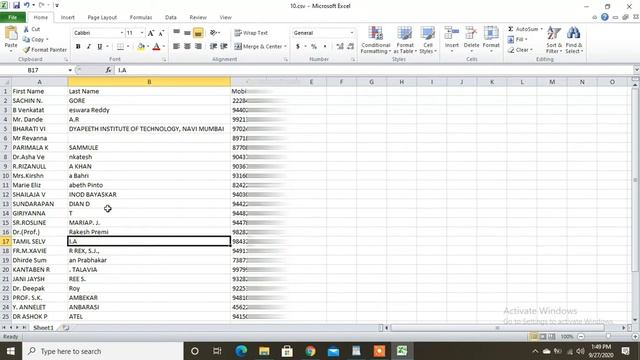640x360 pixels.
Task: Apply the yellow Fill Color swatch
Action: (141, 47)
